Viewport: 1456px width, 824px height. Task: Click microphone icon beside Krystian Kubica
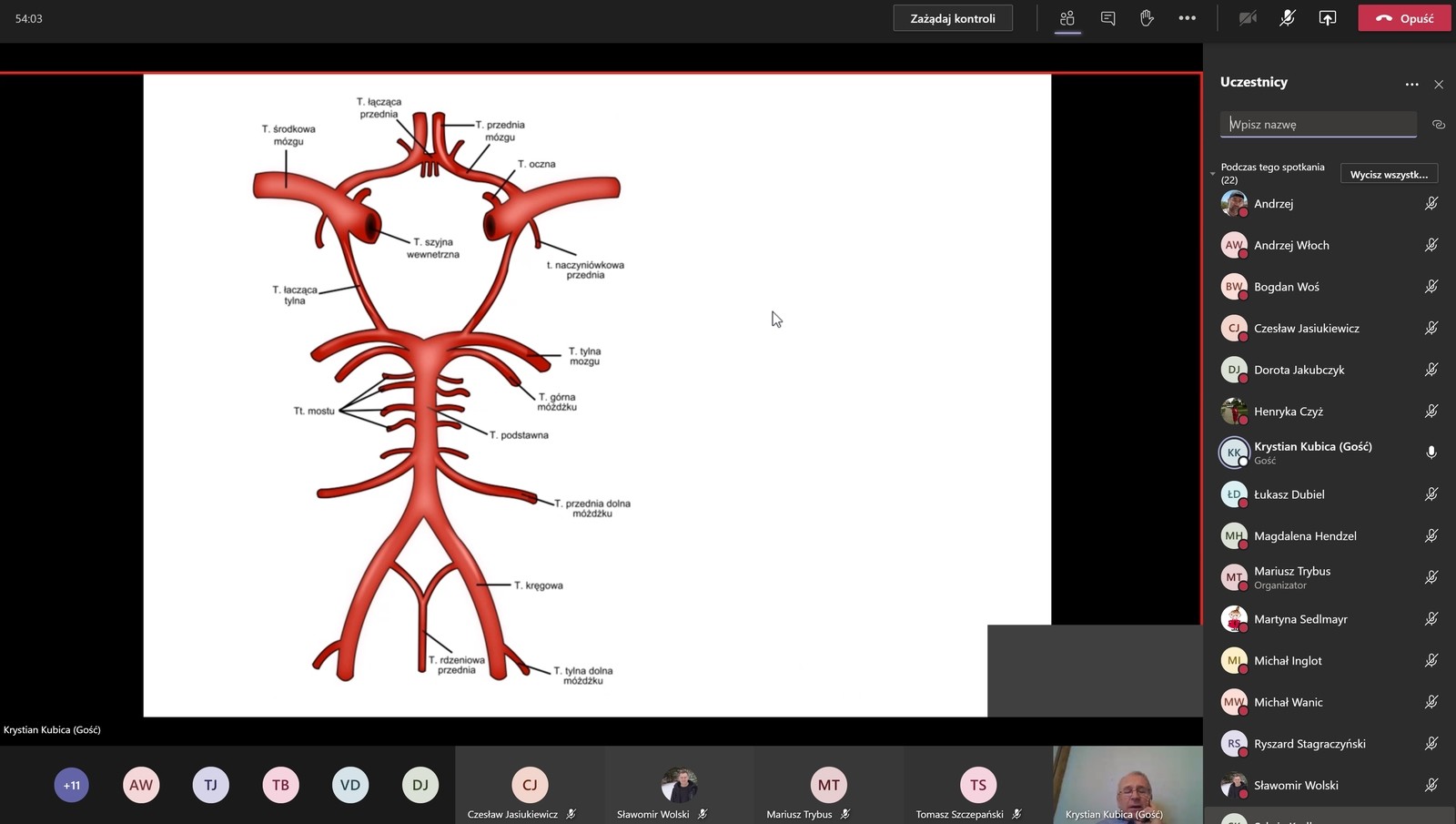tap(1431, 453)
